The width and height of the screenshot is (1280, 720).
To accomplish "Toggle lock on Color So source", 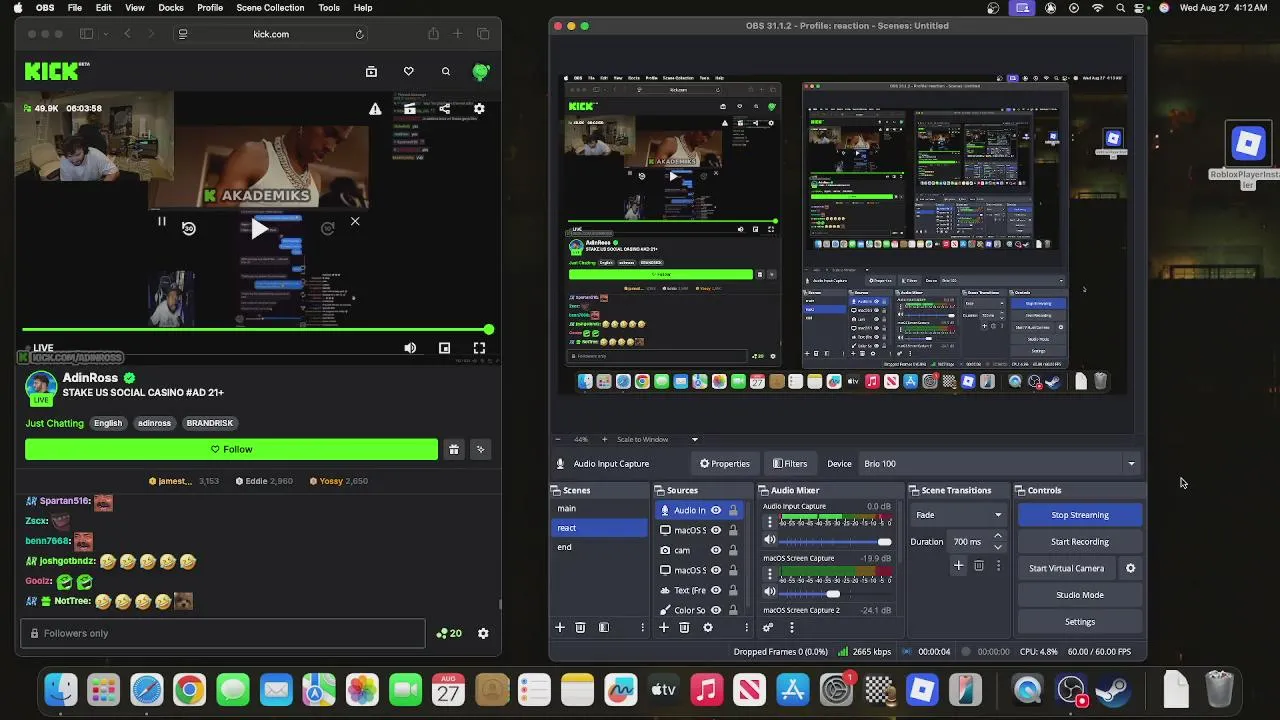I will [733, 610].
